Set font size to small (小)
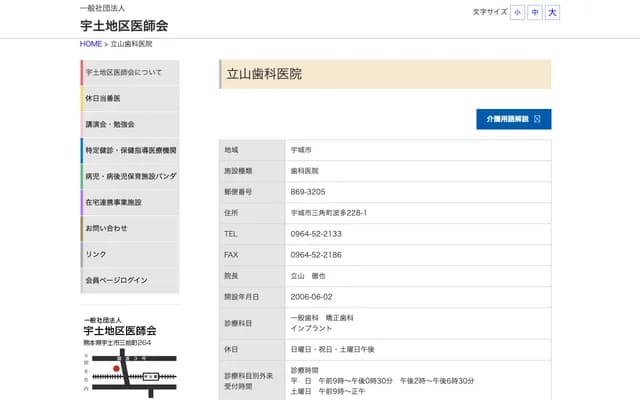 517,12
